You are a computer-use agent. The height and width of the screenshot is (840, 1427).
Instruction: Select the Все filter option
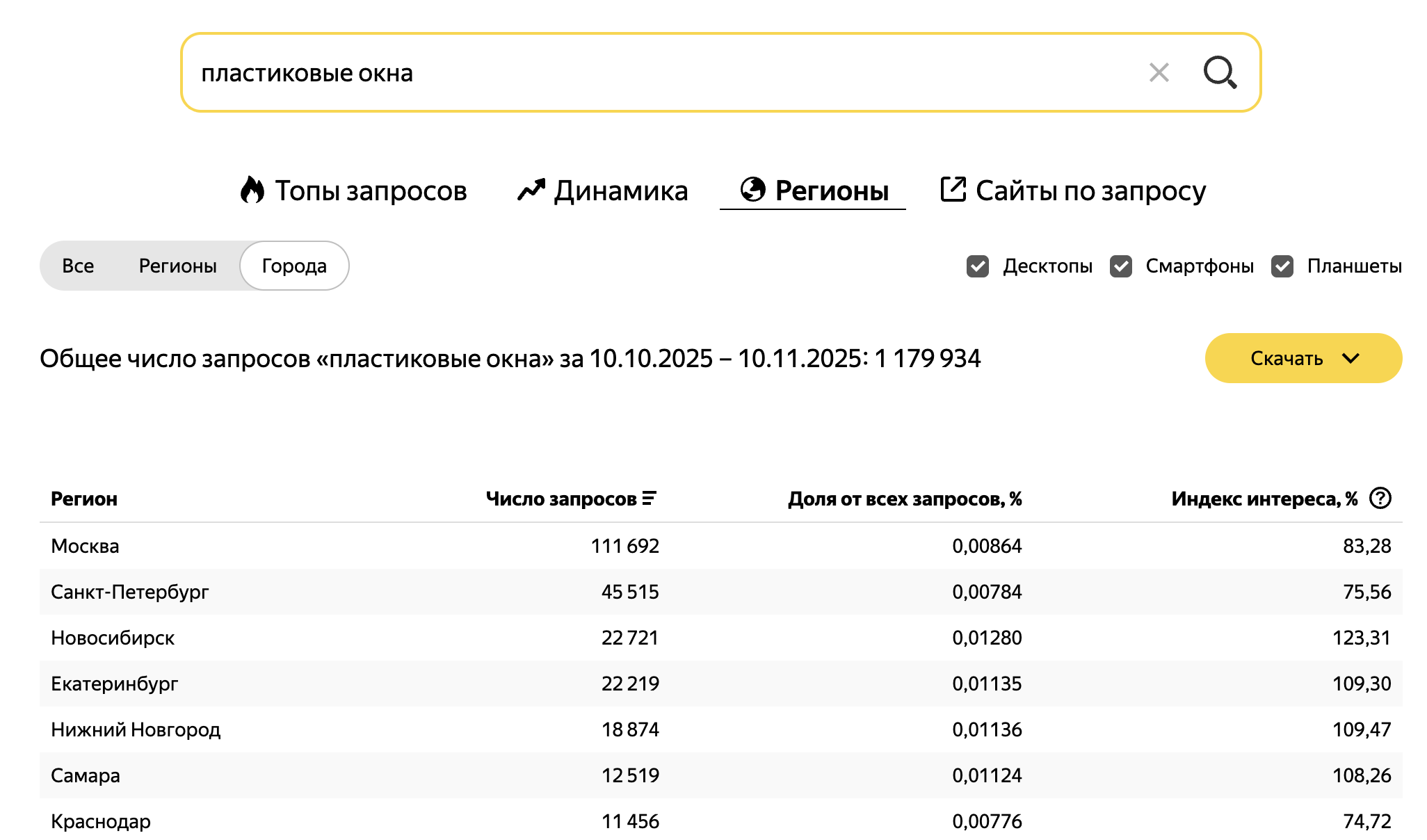78,266
